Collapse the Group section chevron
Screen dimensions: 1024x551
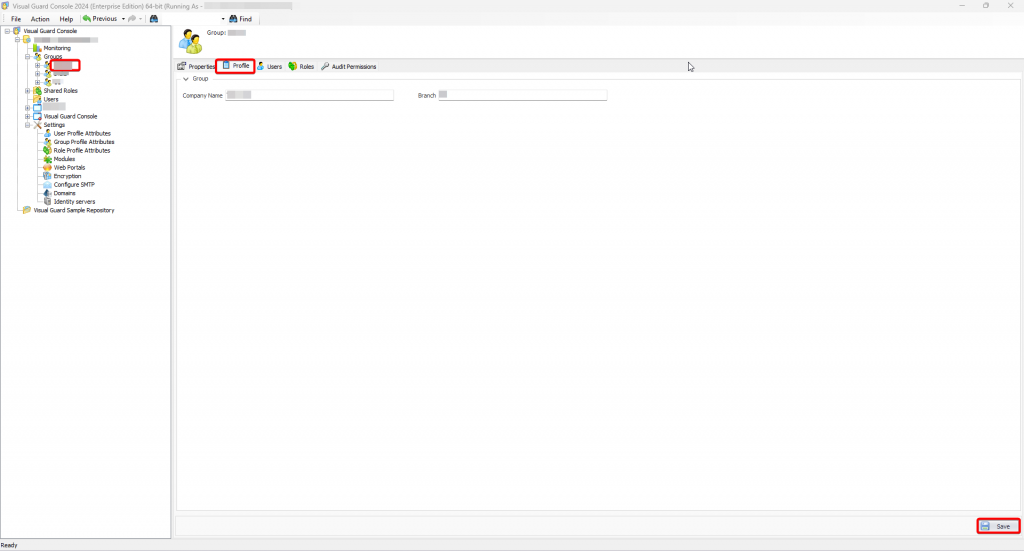[x=185, y=78]
